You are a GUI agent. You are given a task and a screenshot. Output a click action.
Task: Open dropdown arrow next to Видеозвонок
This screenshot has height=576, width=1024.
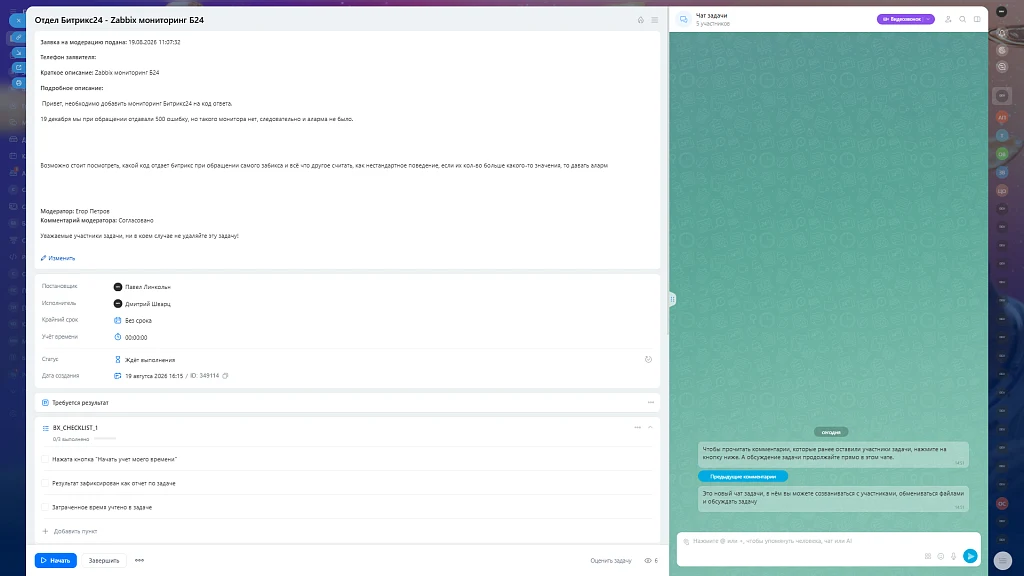coord(929,19)
